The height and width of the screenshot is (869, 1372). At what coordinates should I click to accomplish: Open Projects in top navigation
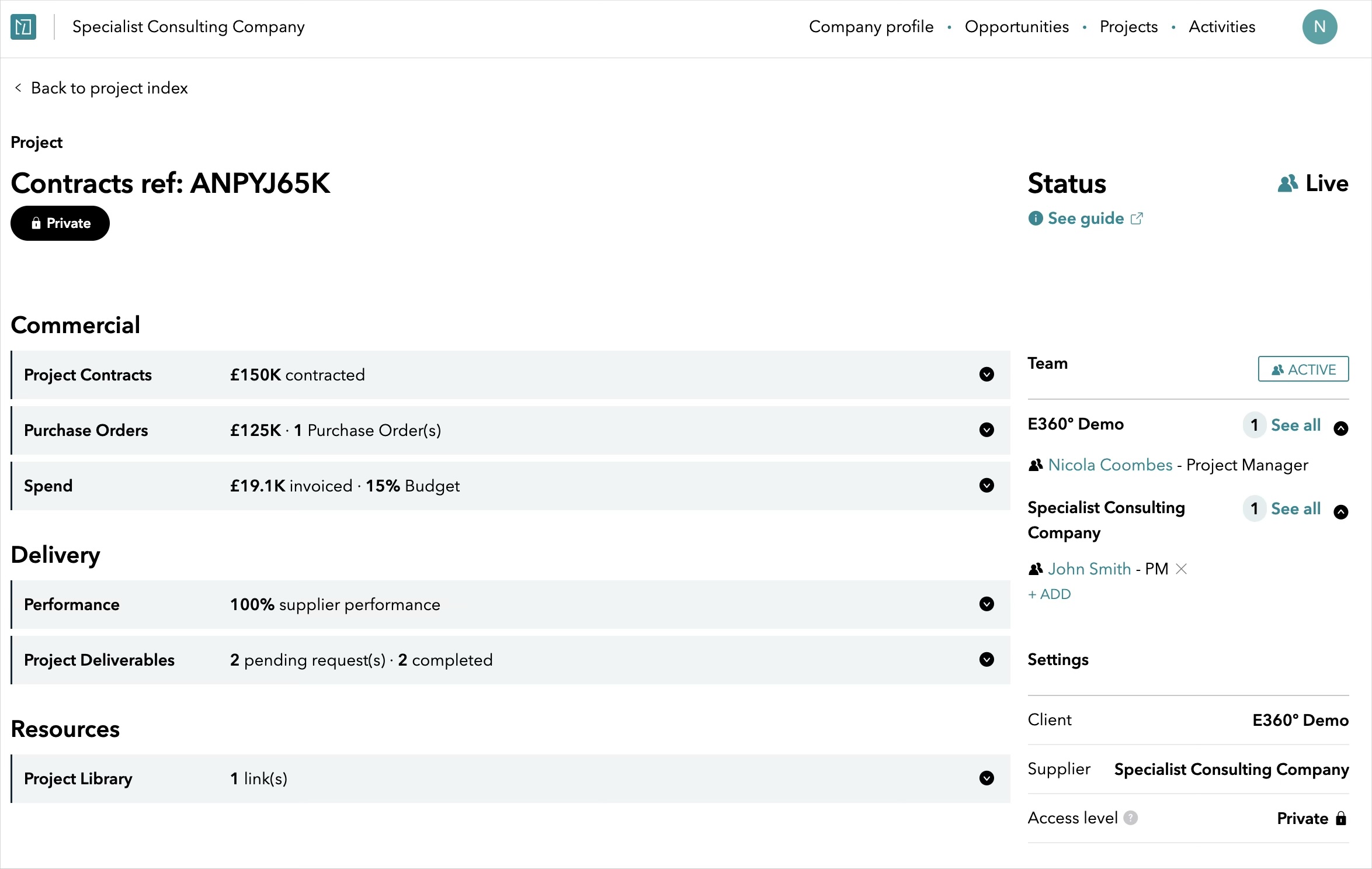coord(1128,27)
